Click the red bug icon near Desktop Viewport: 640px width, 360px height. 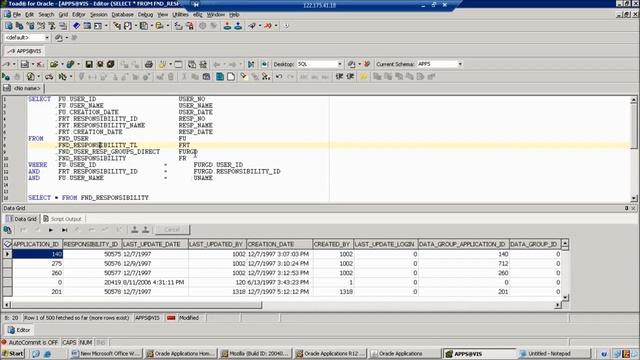coord(367,64)
